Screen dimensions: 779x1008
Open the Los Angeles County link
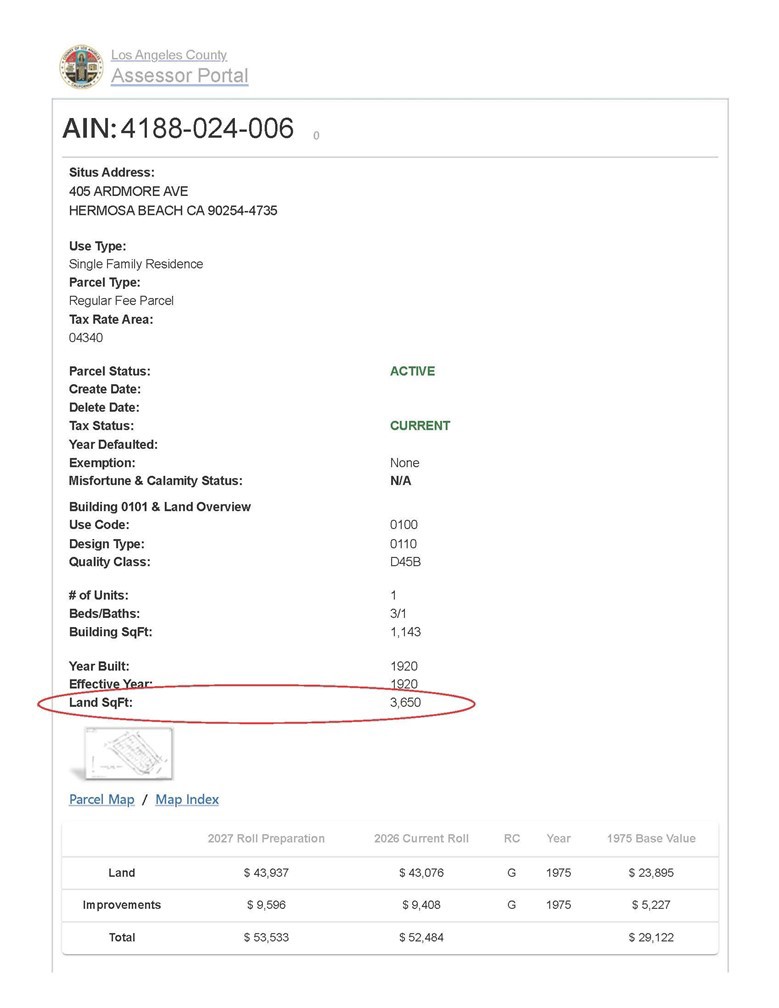pos(169,55)
